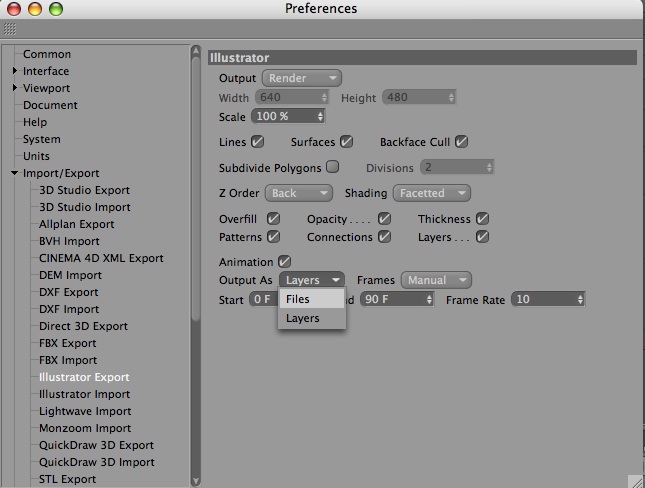Image resolution: width=645 pixels, height=488 pixels.
Task: Select Direct 3D Export entry
Action: point(84,326)
